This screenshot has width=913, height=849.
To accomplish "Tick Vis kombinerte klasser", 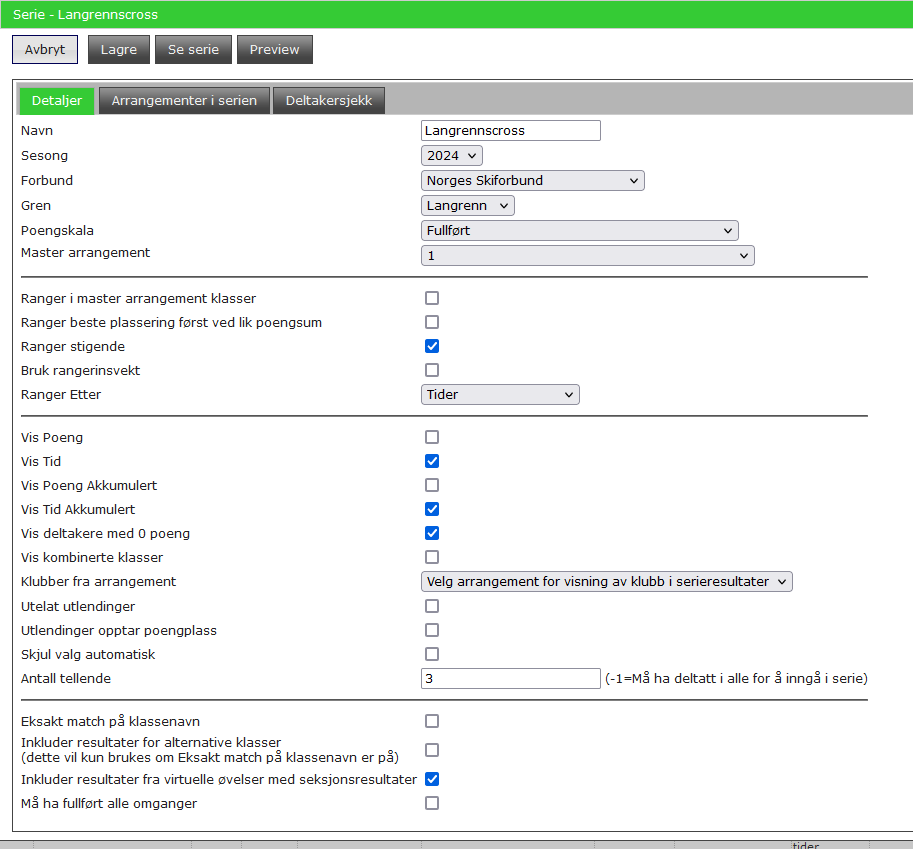I will point(432,557).
